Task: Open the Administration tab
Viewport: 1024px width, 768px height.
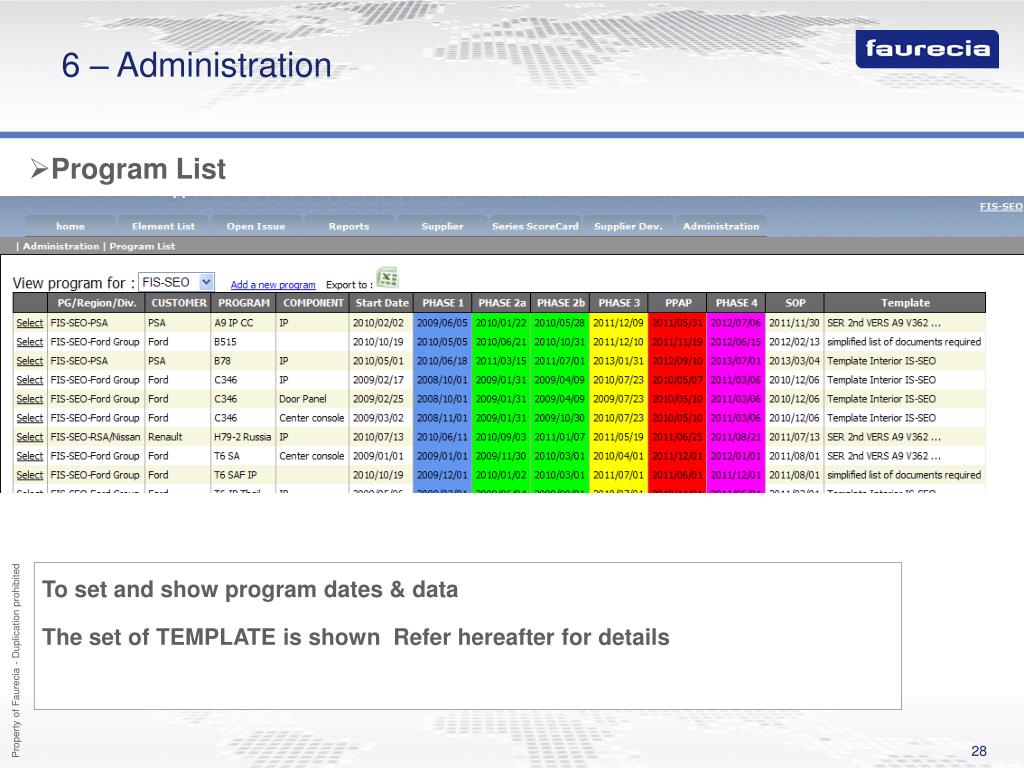Action: 721,226
